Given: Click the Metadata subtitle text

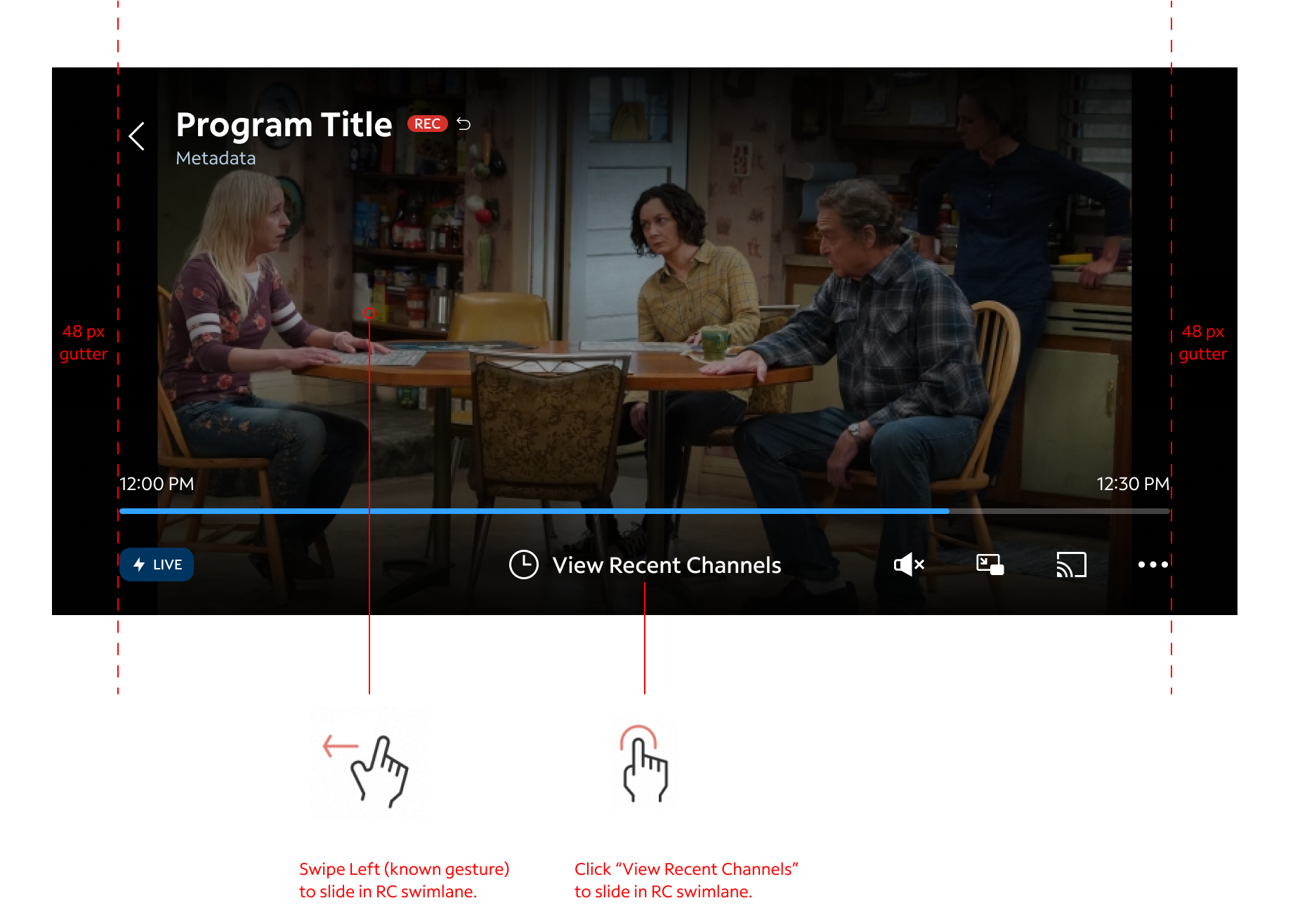Looking at the screenshot, I should [216, 159].
